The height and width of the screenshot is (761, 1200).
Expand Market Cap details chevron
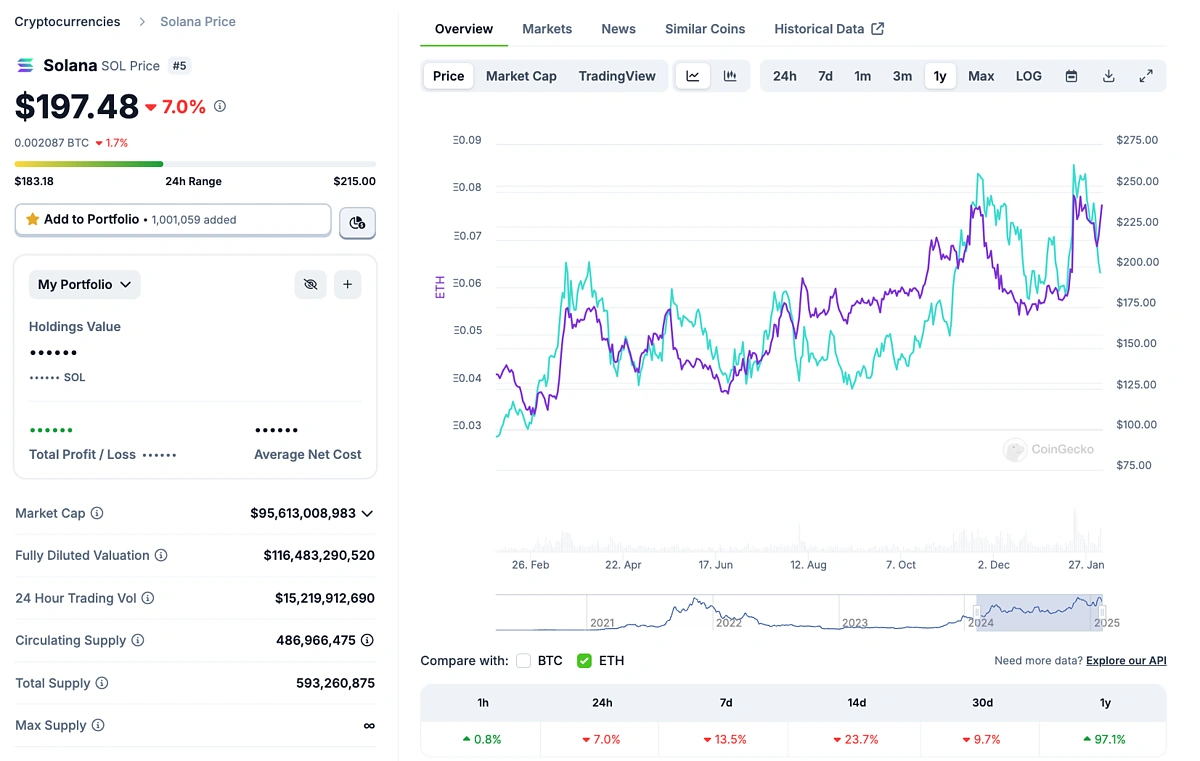367,513
